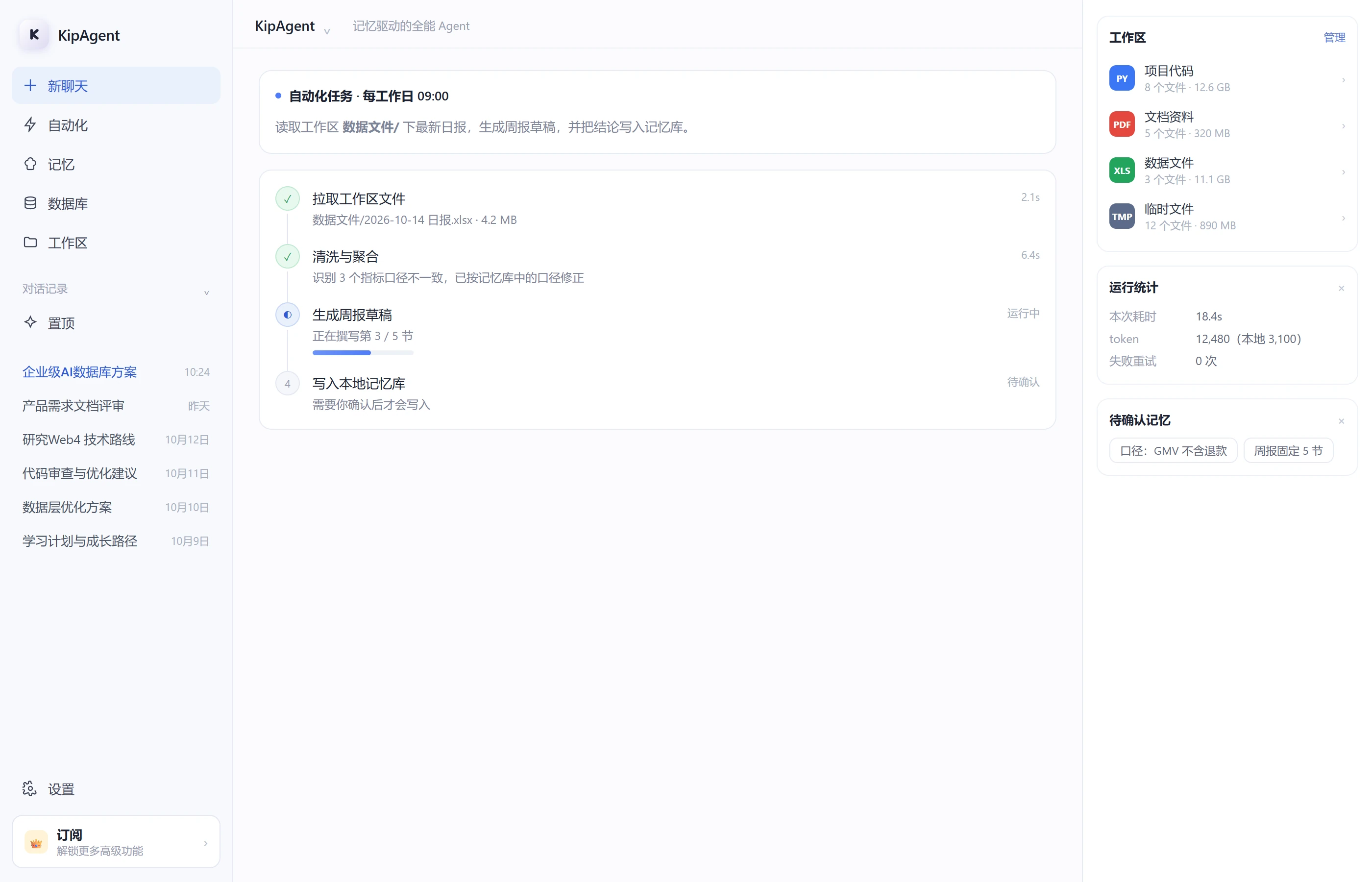
Task: Select the 周报固定 5 节 memory chip
Action: [x=1288, y=450]
